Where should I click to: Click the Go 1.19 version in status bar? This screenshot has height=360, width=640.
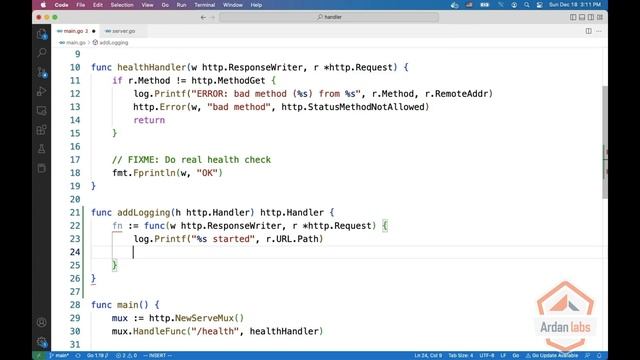[97, 356]
